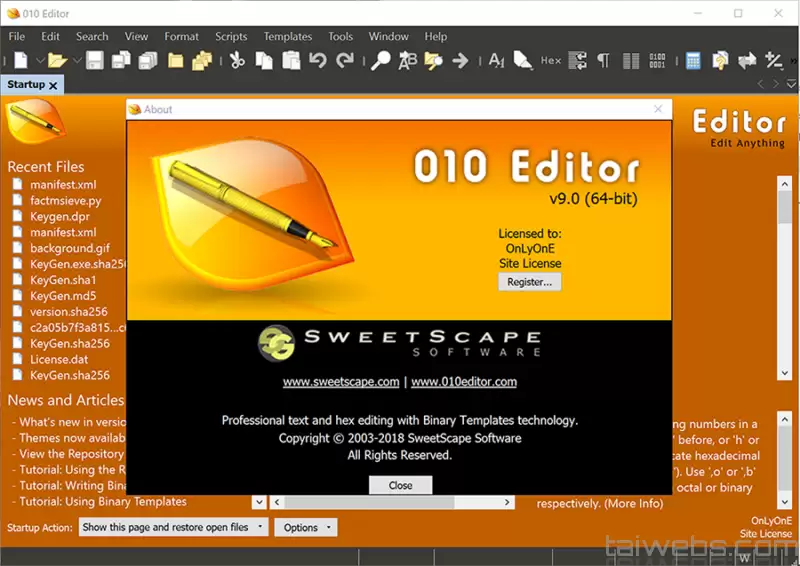Click the plus-minus hex operations icon
Screen dimensions: 800x566
[774, 60]
